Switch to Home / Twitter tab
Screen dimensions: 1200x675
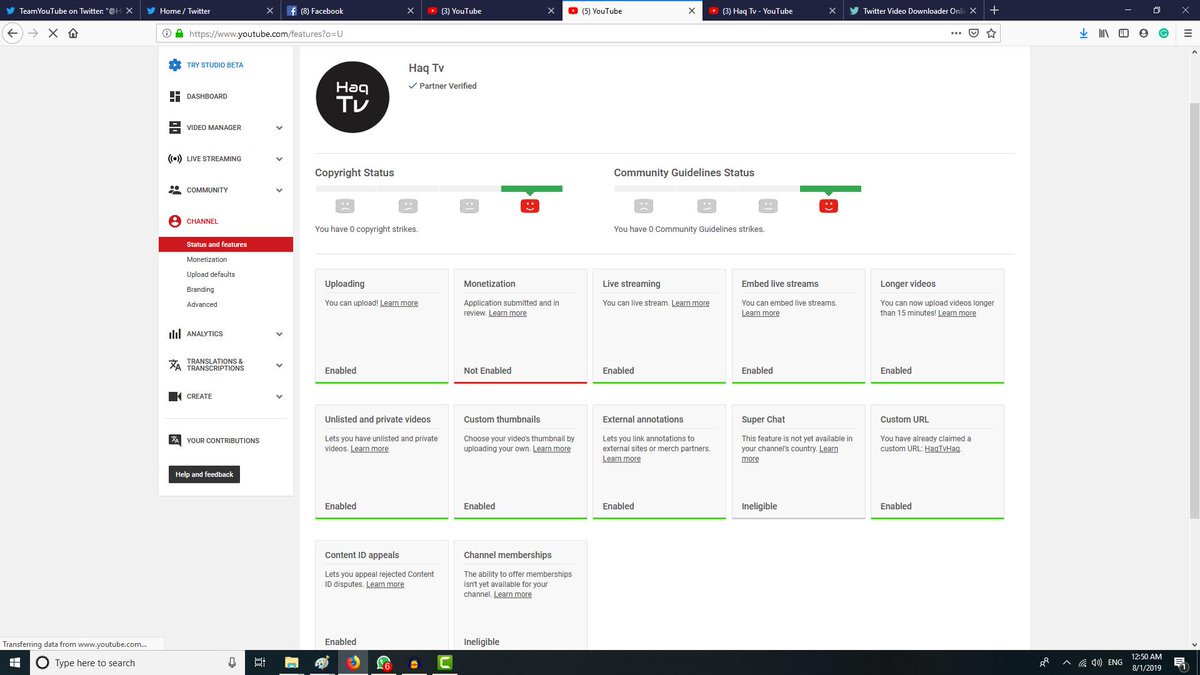coord(208,10)
